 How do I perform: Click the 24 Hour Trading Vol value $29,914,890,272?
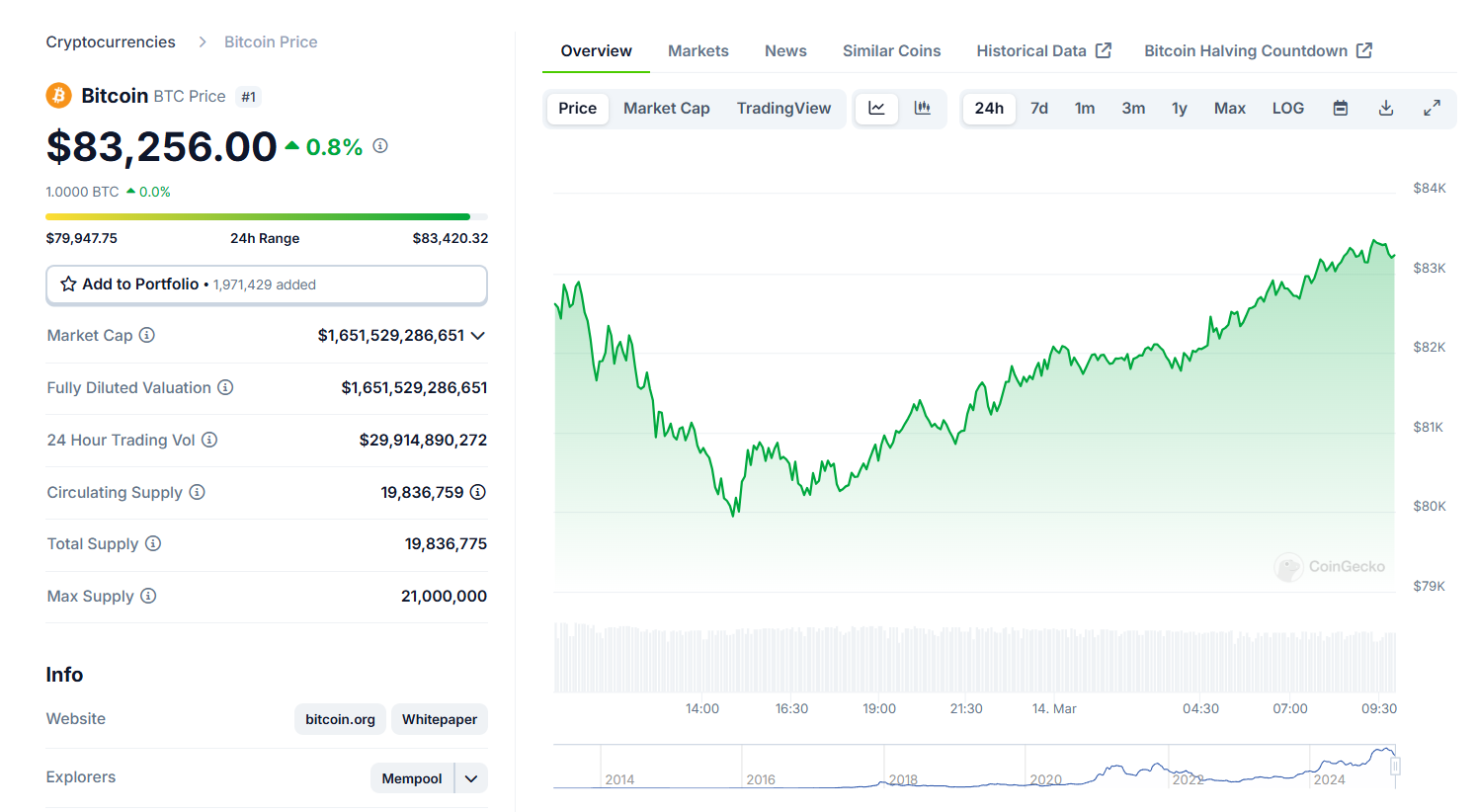coord(423,440)
